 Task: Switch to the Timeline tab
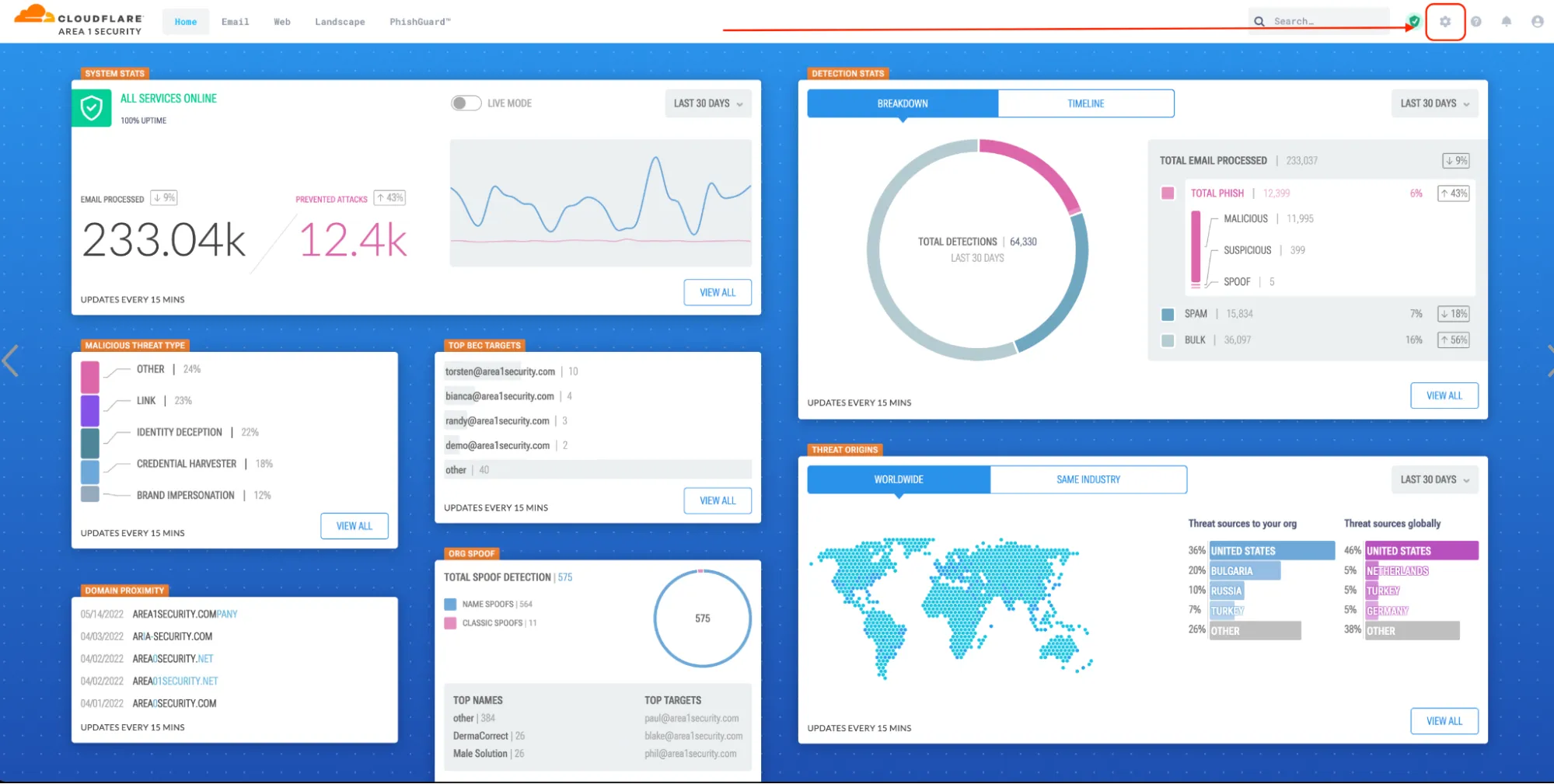(1085, 103)
